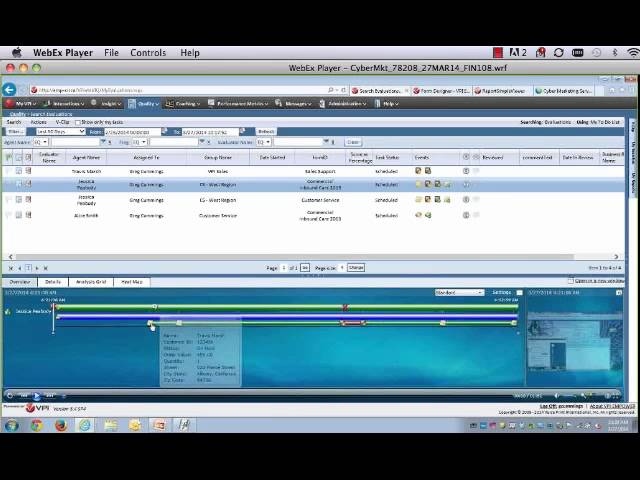Click the From date input field
Screen dimensions: 640x480
point(132,132)
